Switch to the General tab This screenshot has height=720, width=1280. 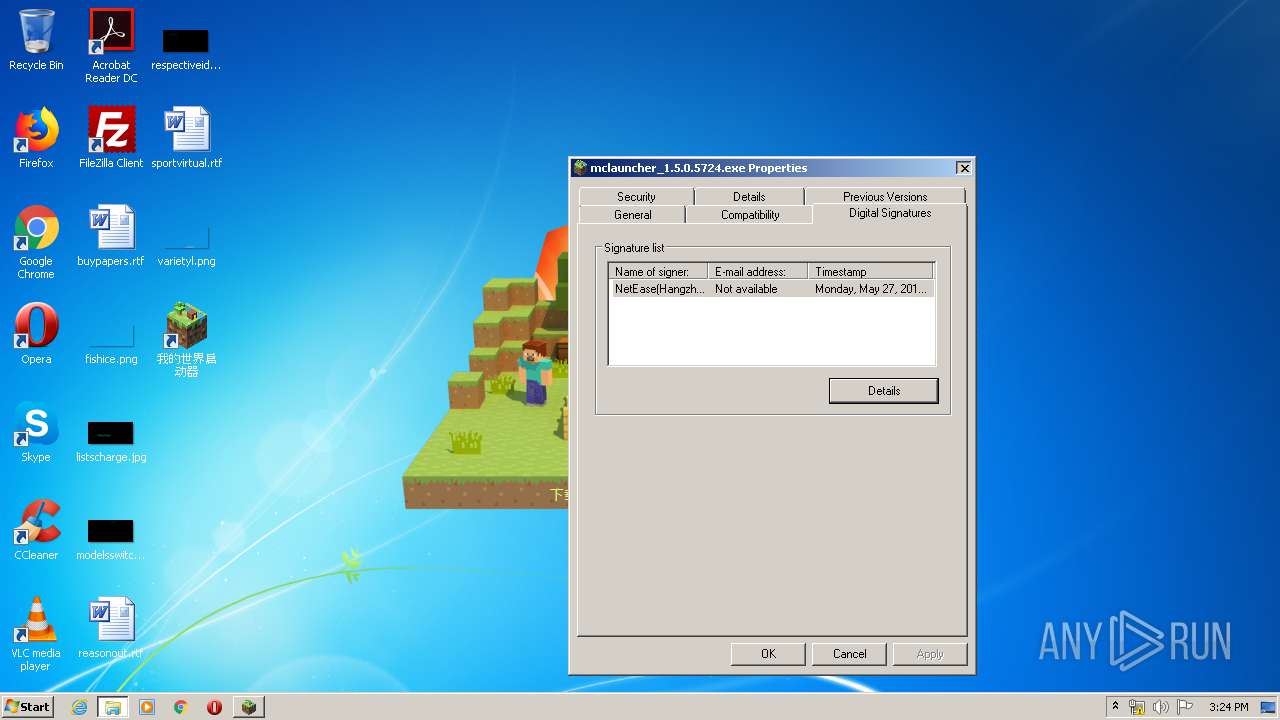click(x=632, y=215)
